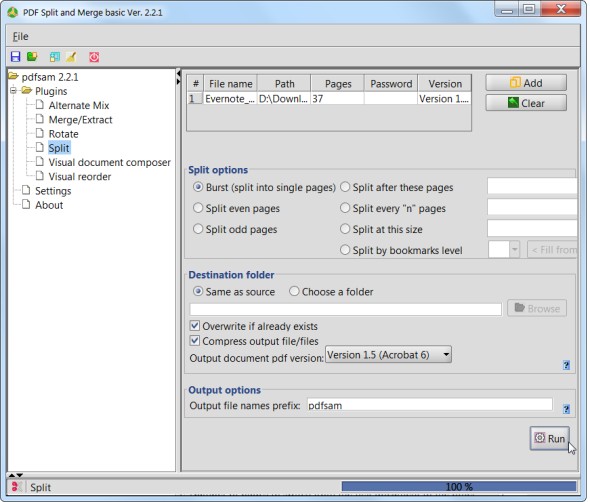Click the Clear button

pos(526,103)
